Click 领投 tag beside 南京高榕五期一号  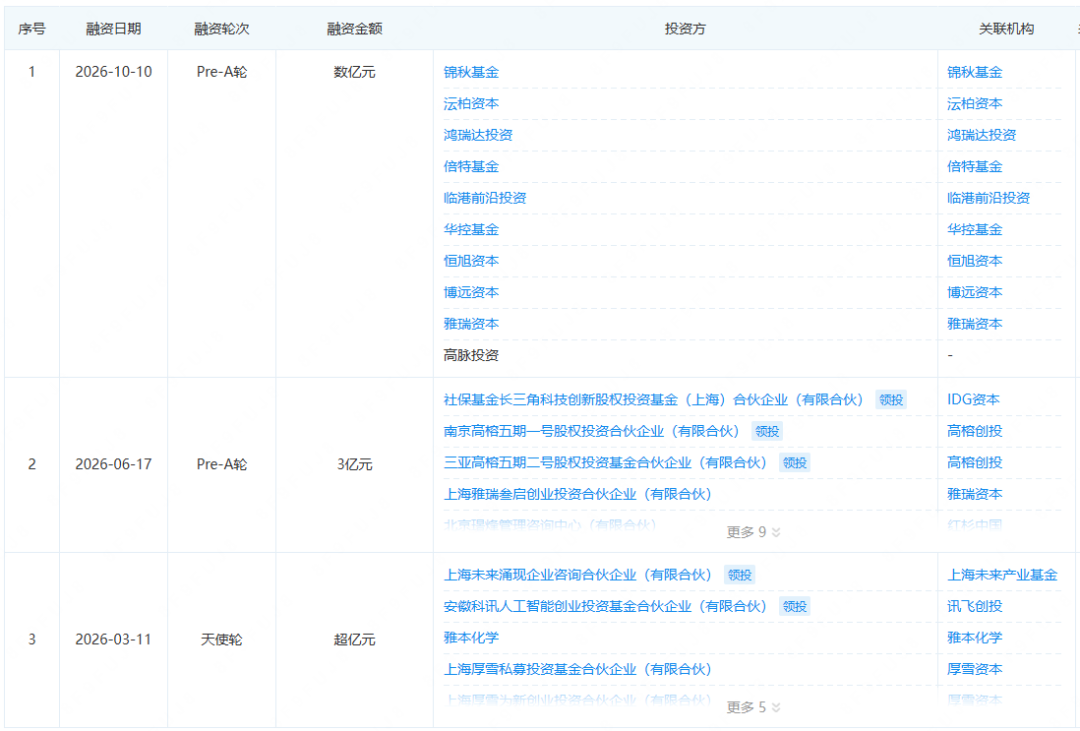767,431
